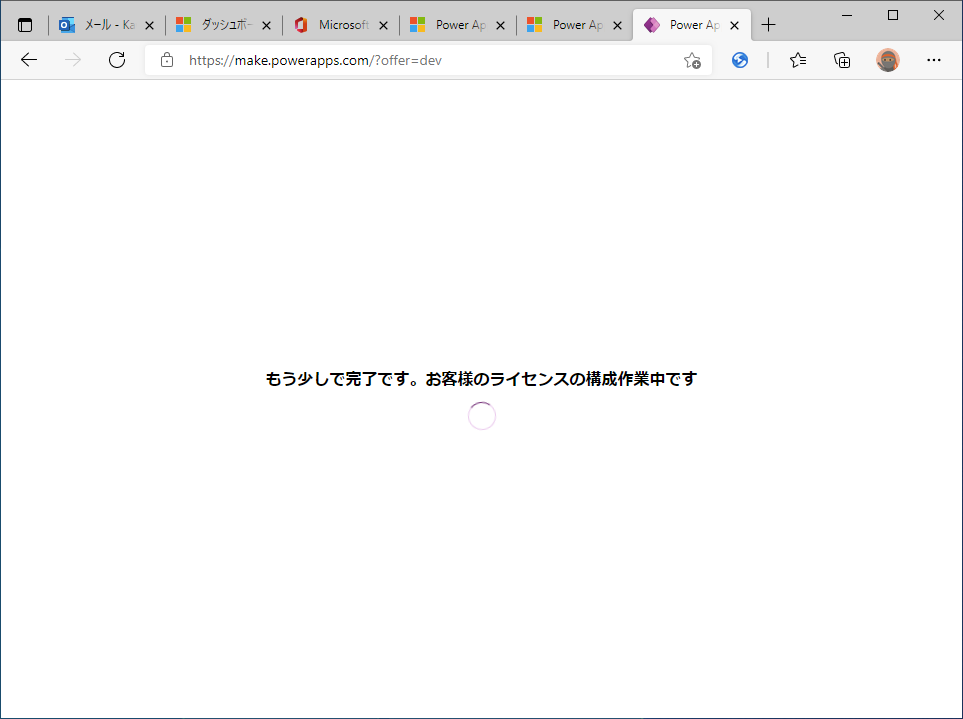Open the user profile avatar

click(x=887, y=60)
